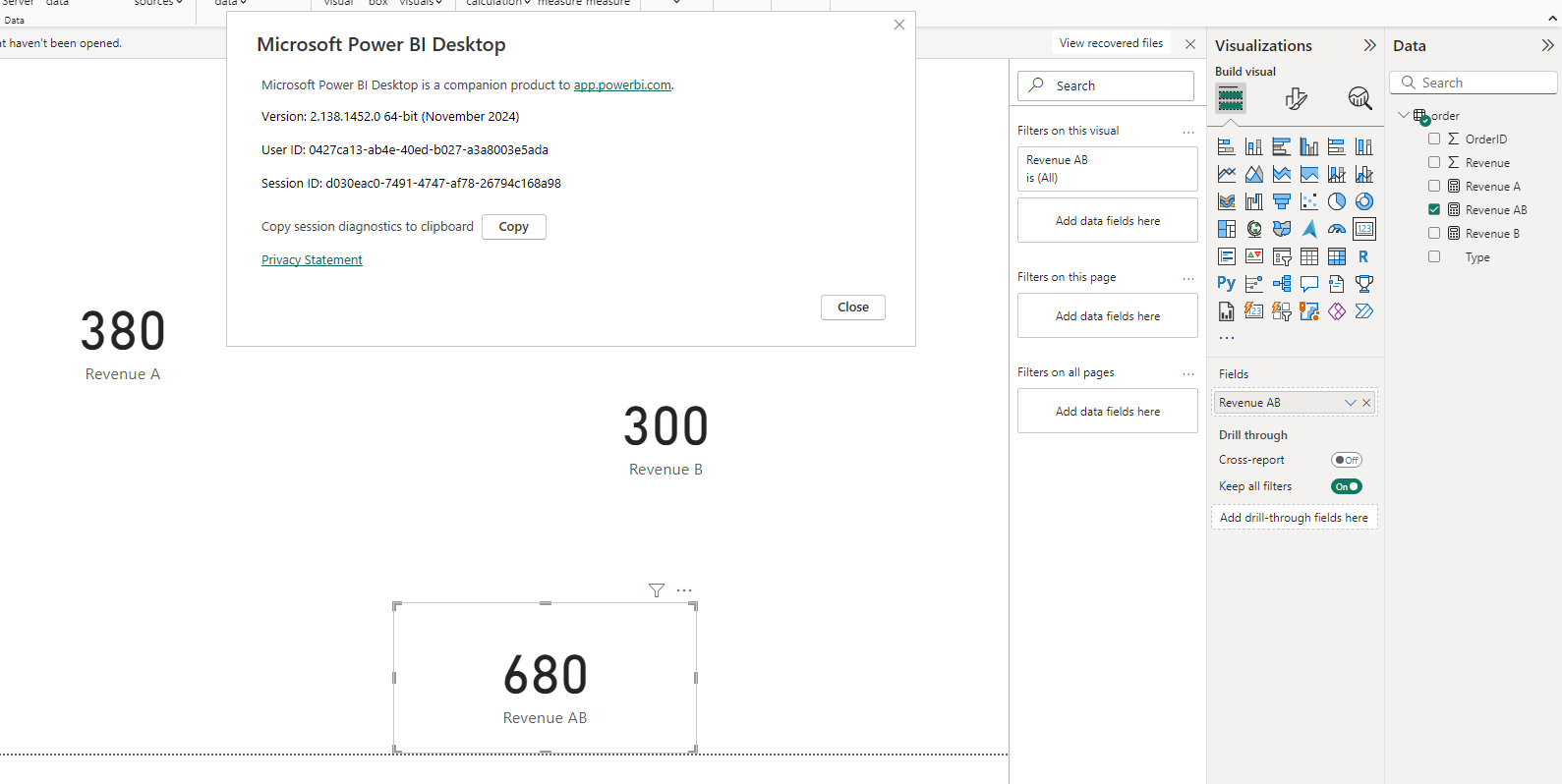The image size is (1562, 784).
Task: Tick the Revenue A measure checkbox
Action: pos(1434,186)
